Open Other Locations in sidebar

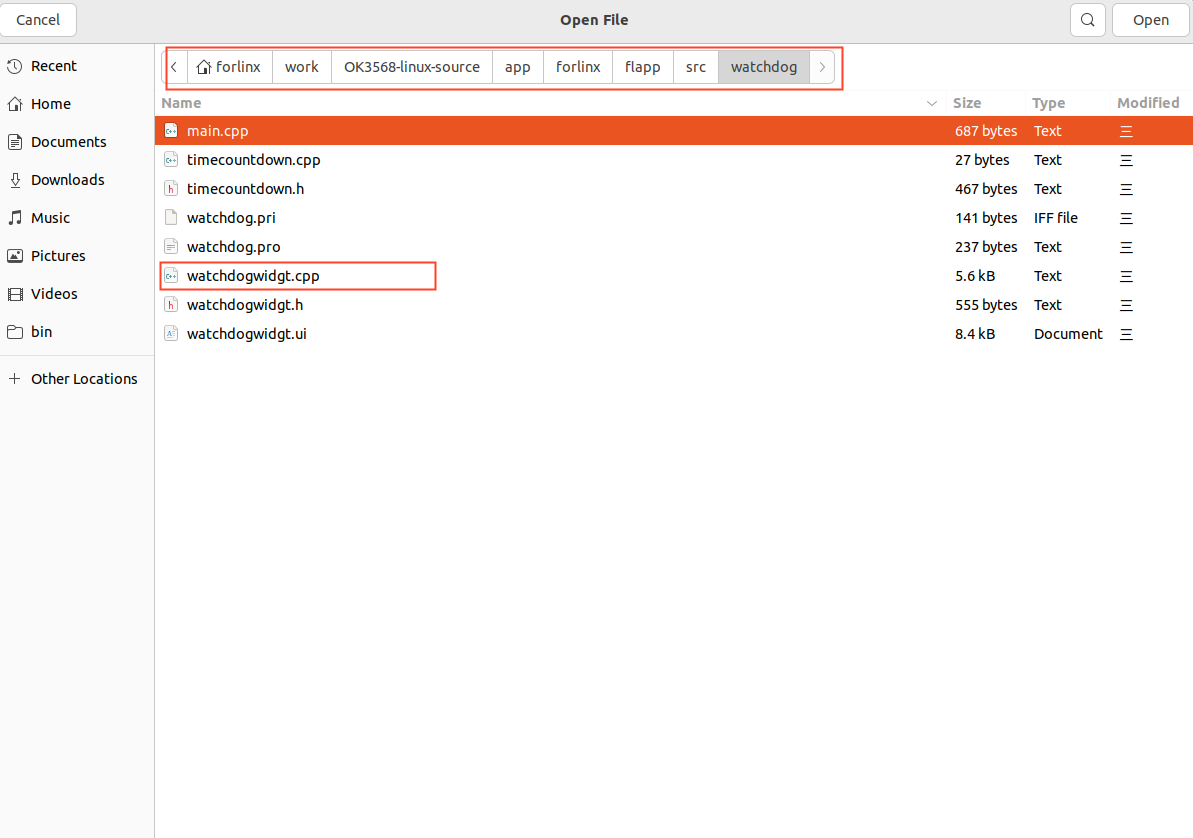(x=84, y=379)
